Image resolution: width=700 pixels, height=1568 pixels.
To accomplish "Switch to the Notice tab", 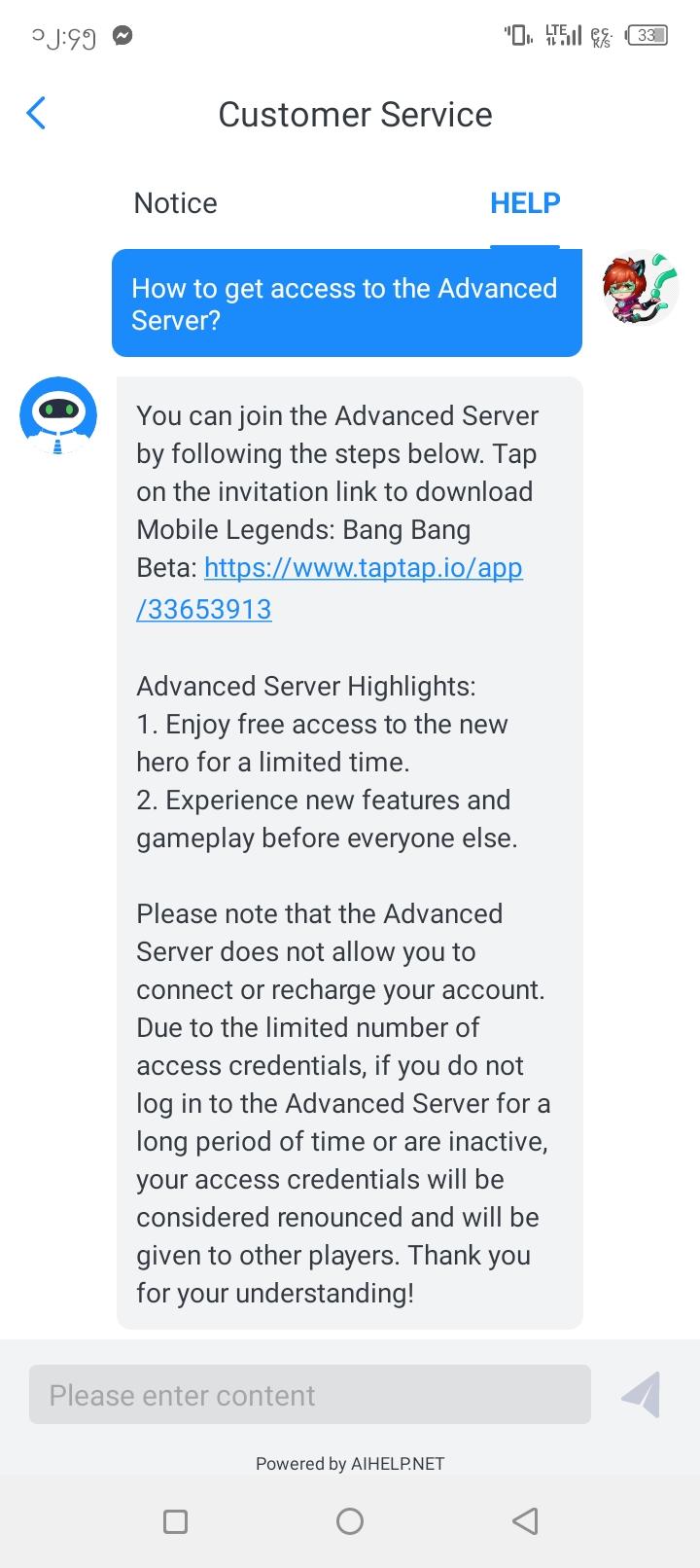I will [175, 202].
